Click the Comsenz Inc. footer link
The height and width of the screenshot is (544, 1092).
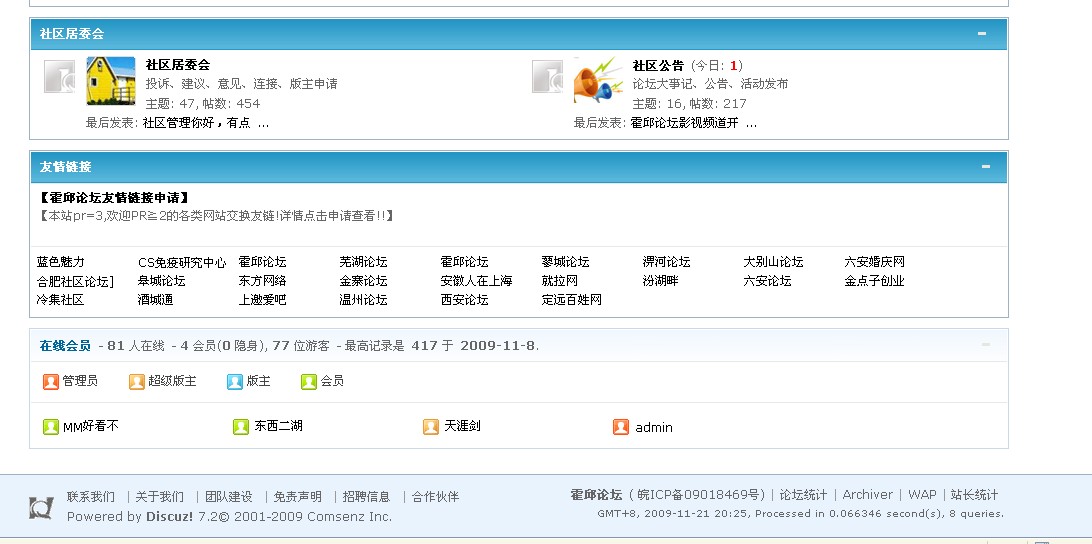coord(350,517)
